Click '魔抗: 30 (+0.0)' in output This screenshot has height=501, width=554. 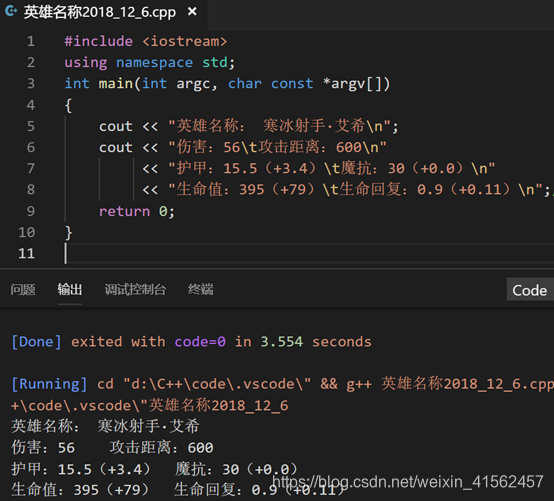click(x=236, y=469)
